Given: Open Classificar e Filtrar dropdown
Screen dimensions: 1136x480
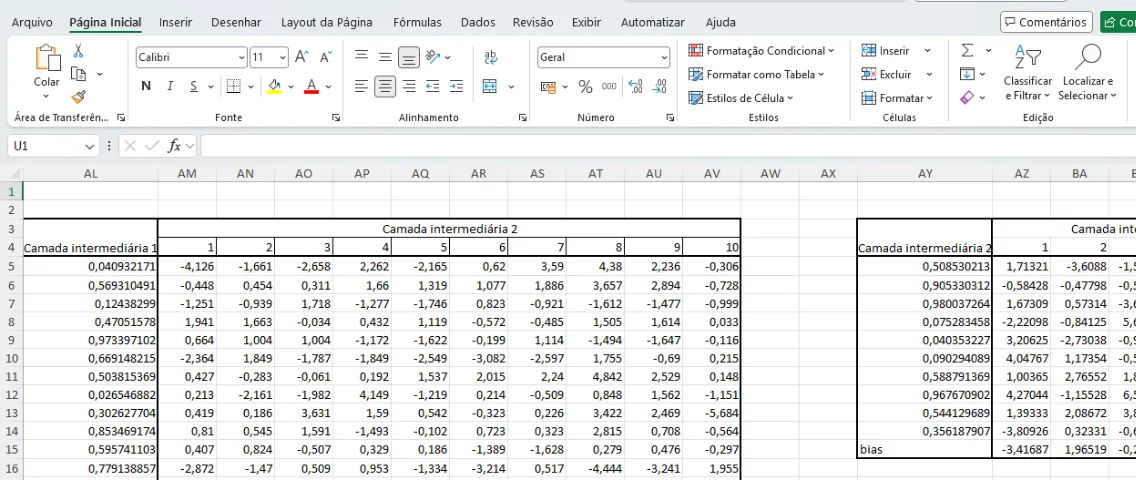Looking at the screenshot, I should click(x=1027, y=72).
